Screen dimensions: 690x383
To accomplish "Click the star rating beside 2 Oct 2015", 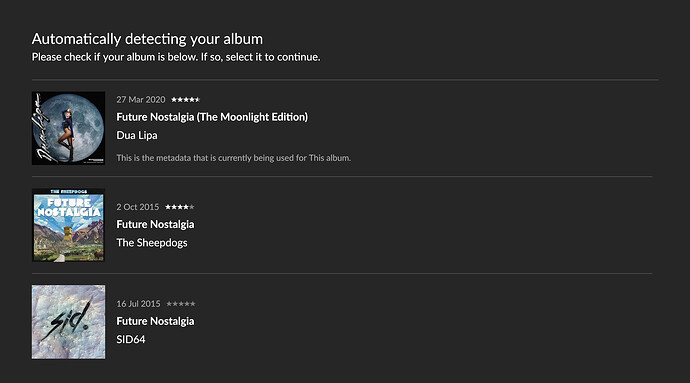I will pyautogui.click(x=180, y=207).
